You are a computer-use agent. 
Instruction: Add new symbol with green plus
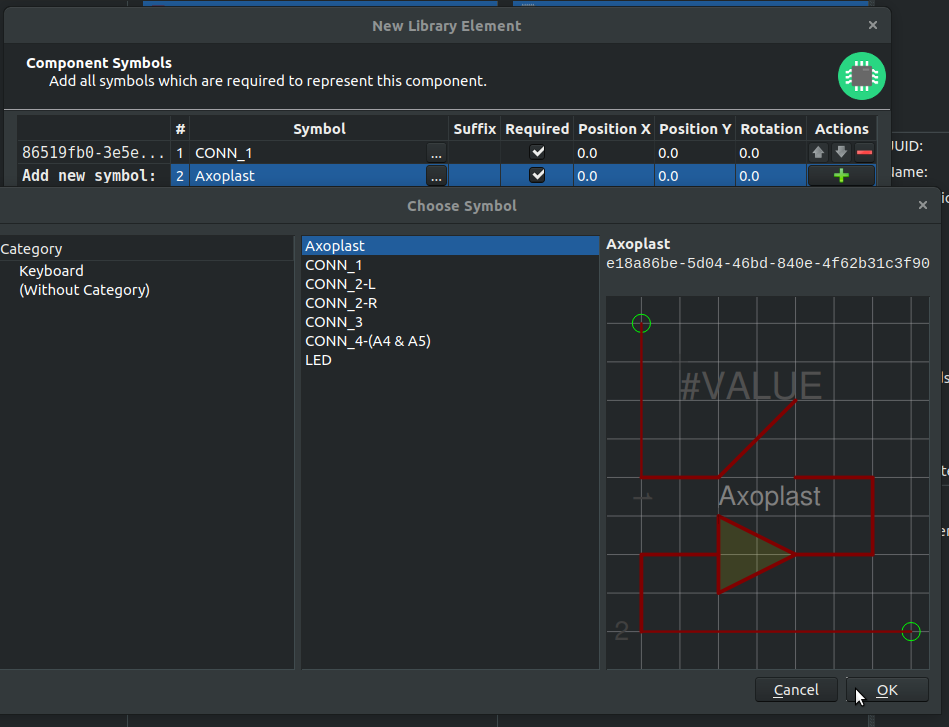click(841, 176)
